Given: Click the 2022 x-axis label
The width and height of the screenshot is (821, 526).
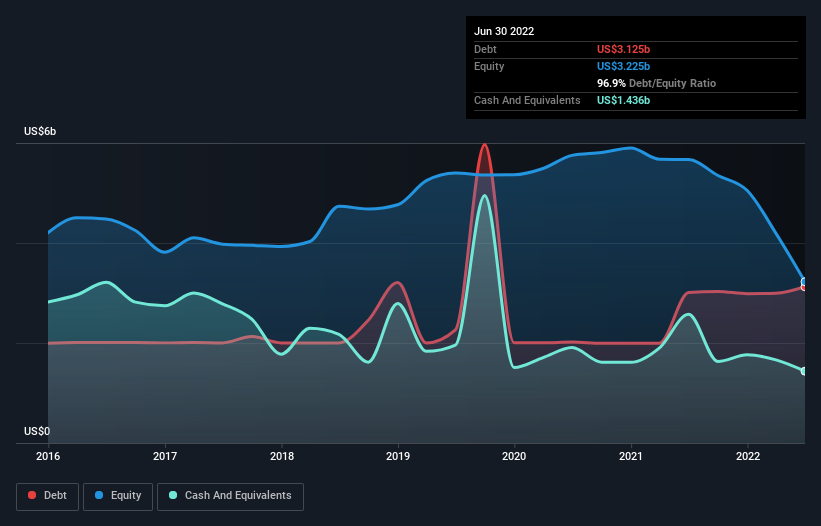Looking at the screenshot, I should pyautogui.click(x=748, y=456).
